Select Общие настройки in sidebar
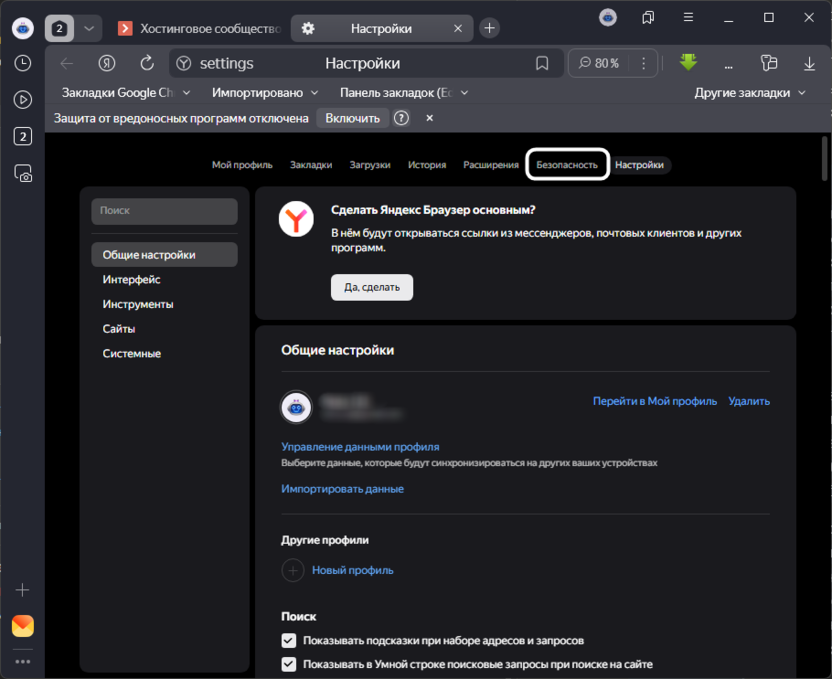 coord(164,255)
